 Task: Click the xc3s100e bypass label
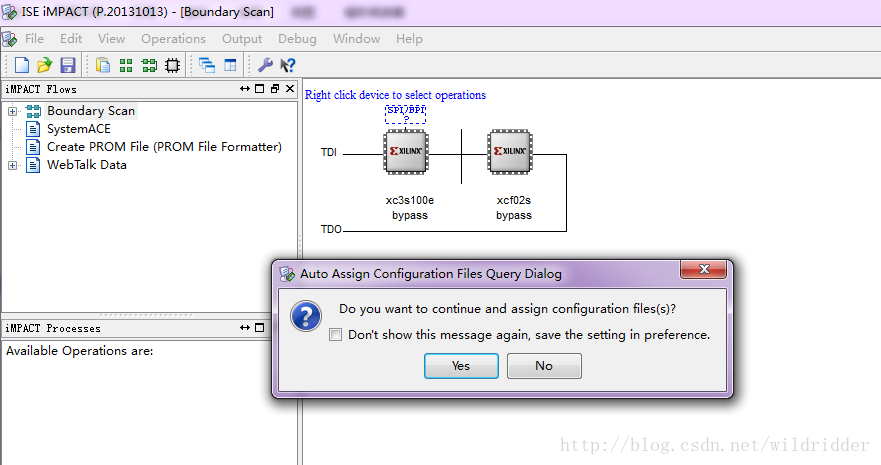pyautogui.click(x=410, y=208)
